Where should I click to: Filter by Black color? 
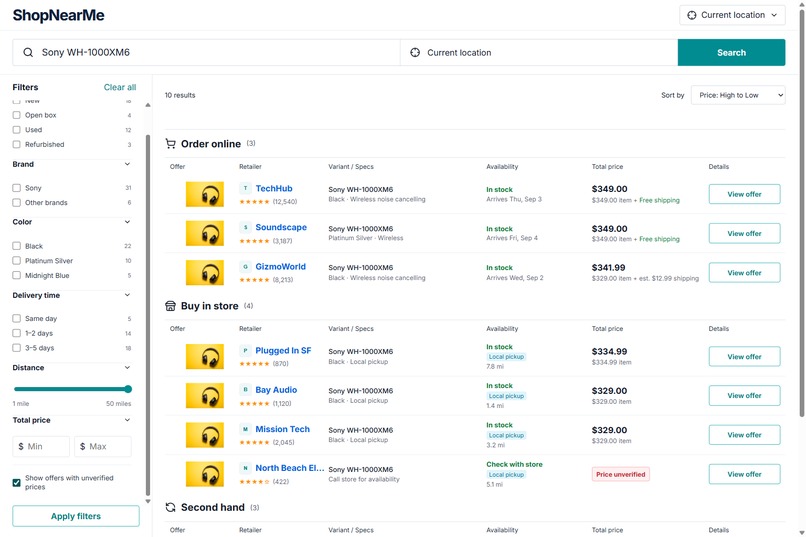click(x=16, y=246)
